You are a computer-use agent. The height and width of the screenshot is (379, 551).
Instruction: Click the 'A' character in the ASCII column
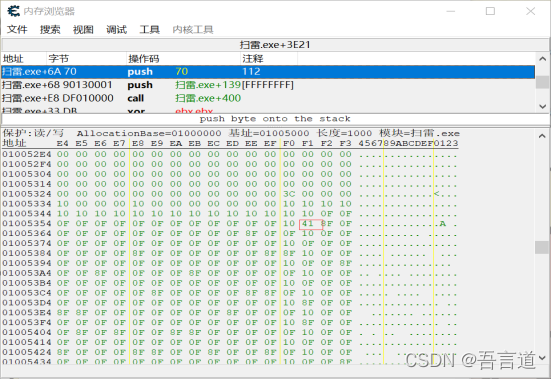pyautogui.click(x=442, y=223)
